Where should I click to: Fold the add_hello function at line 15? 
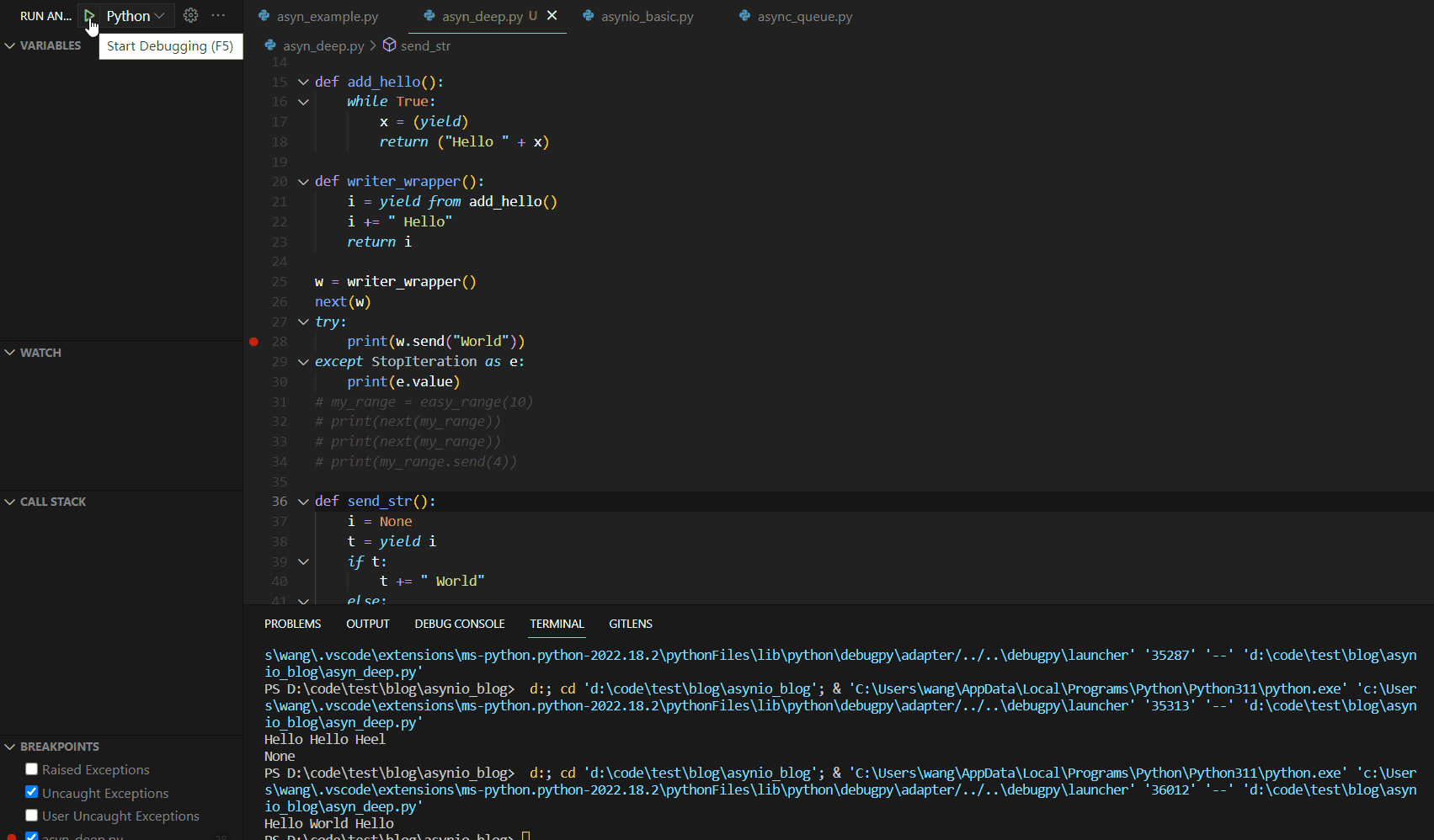303,82
